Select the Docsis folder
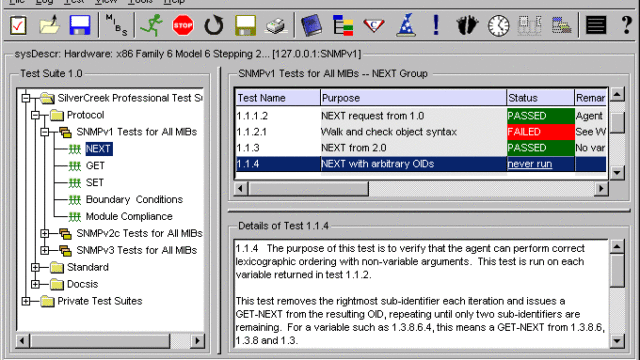 (82, 284)
